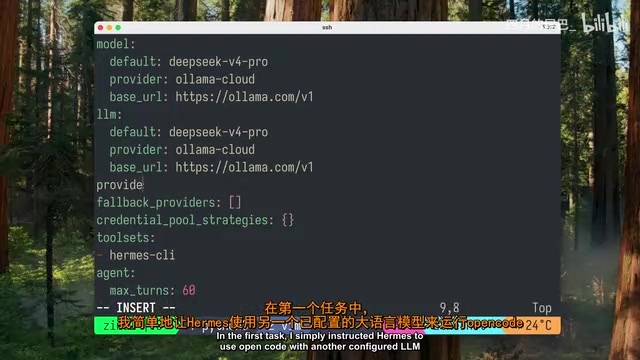Click "deepseek-v4-pro" value under model

coord(218,62)
